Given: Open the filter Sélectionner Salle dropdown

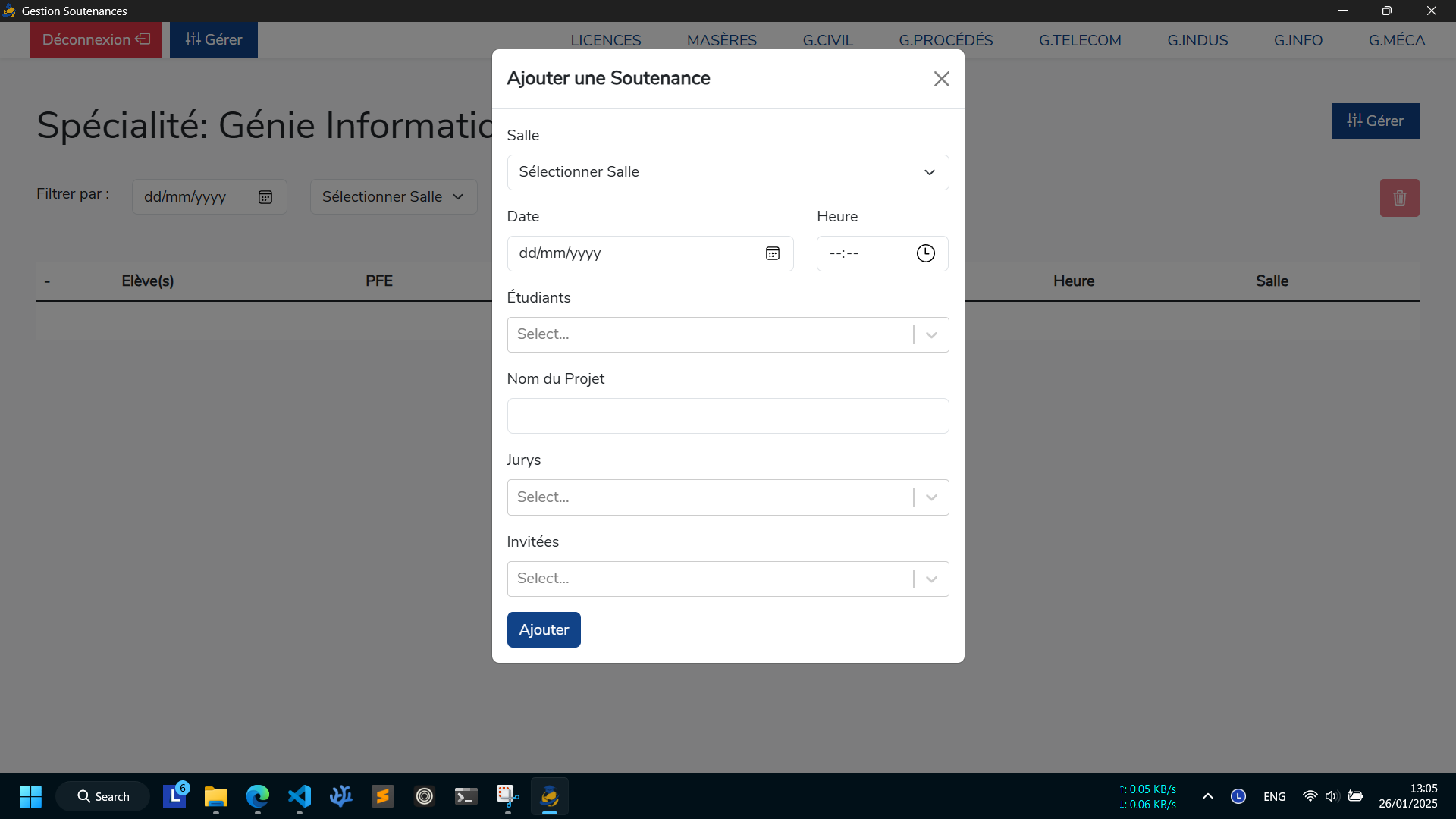Looking at the screenshot, I should tap(394, 197).
